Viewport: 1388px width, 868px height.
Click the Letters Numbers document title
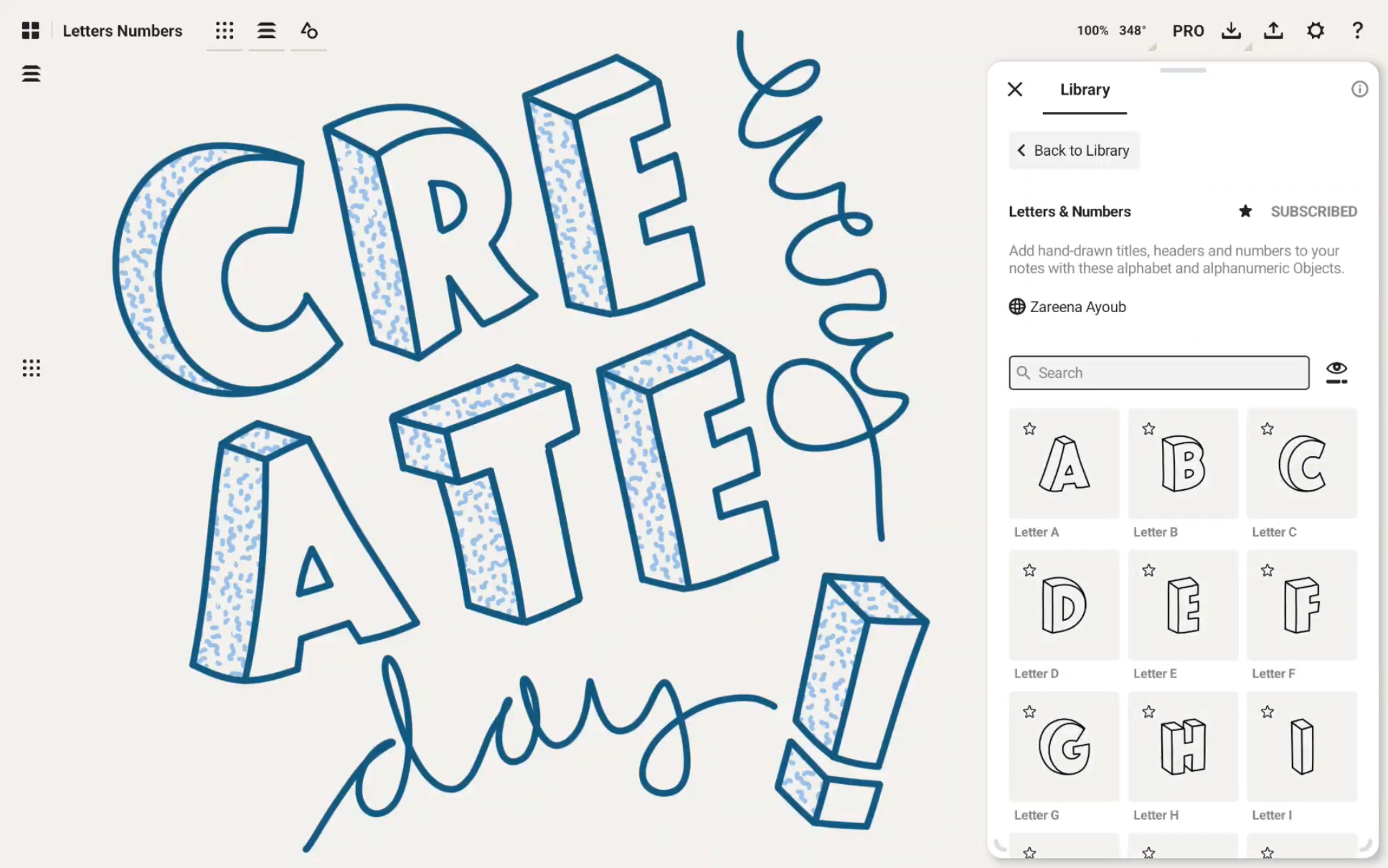click(123, 31)
